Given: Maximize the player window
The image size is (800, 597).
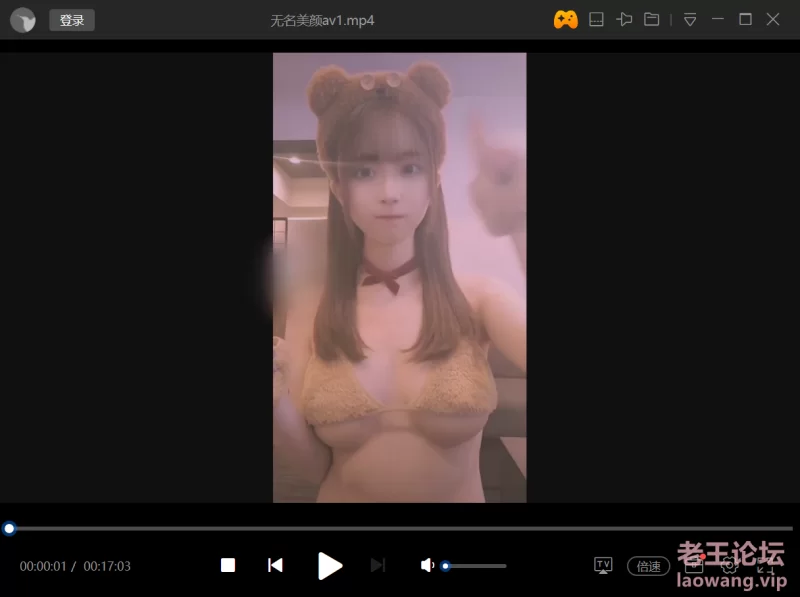Looking at the screenshot, I should pos(745,19).
